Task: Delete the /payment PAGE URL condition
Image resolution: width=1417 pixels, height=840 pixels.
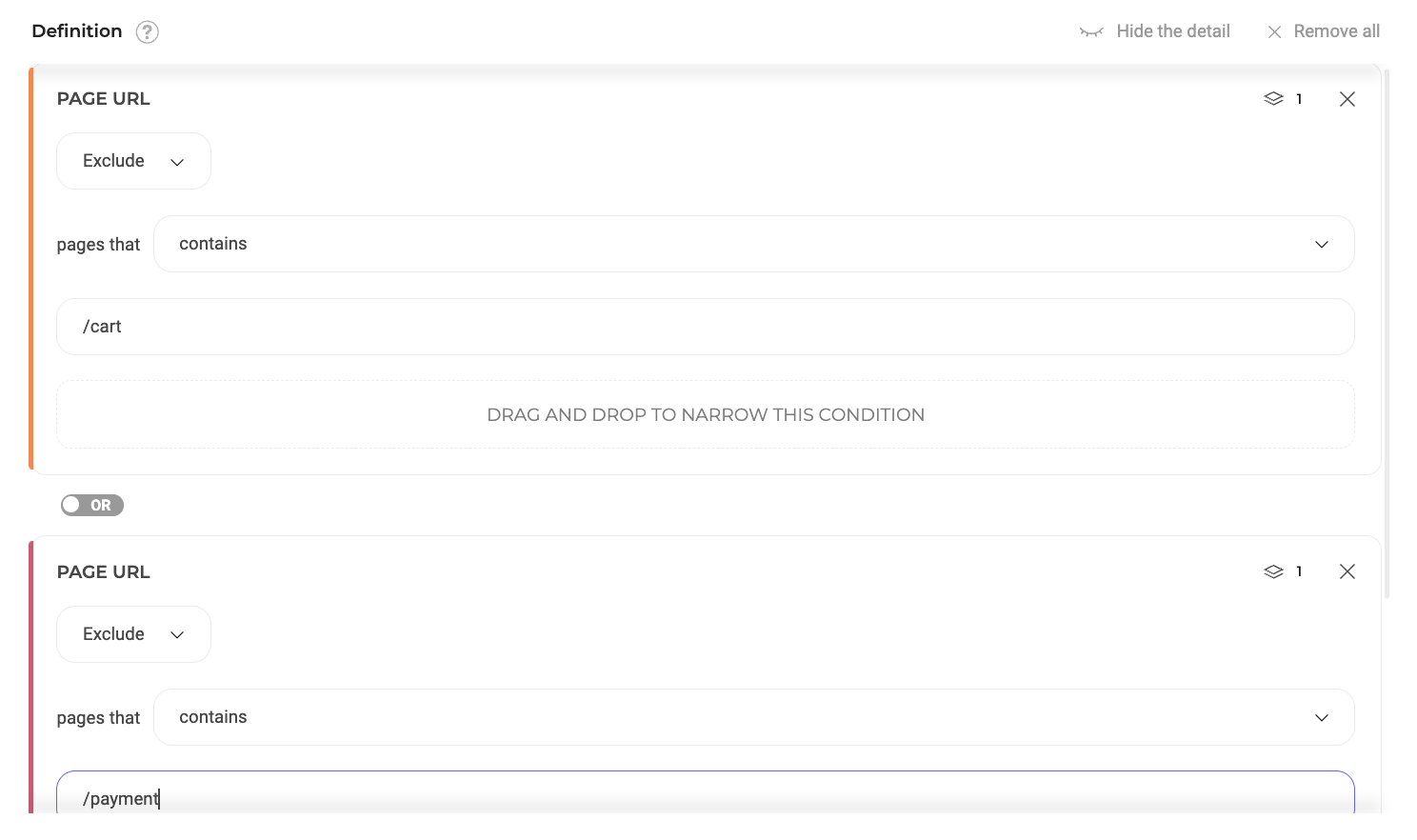Action: [1347, 571]
